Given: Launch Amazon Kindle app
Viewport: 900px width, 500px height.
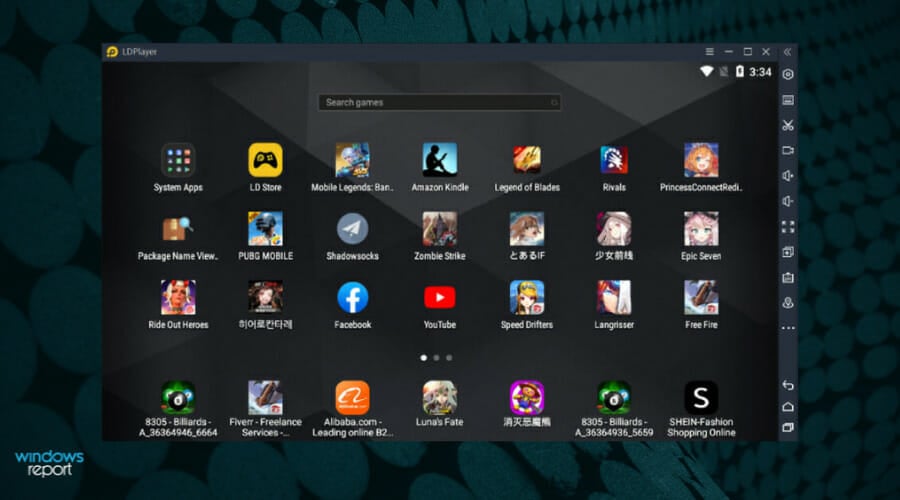Looking at the screenshot, I should (x=440, y=160).
